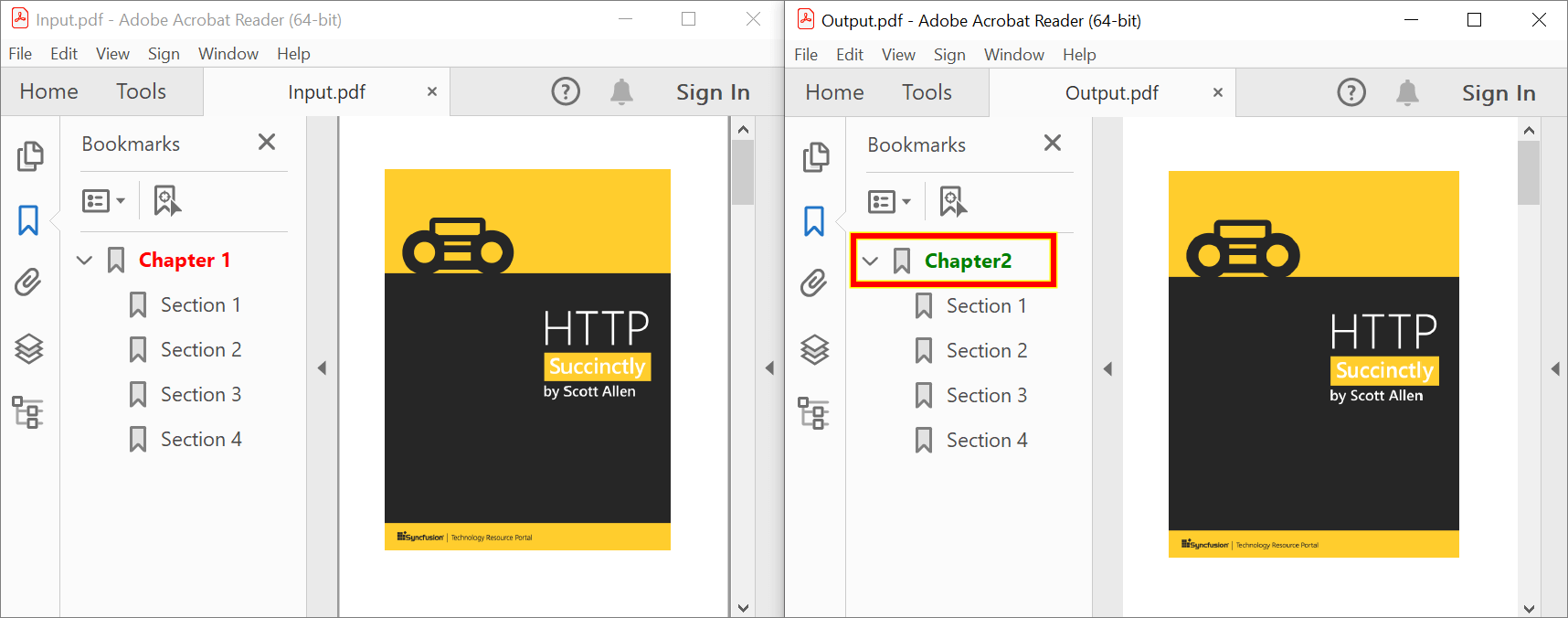Switch to Home tab in Input.pdf window
The height and width of the screenshot is (618, 1568).
pos(49,91)
